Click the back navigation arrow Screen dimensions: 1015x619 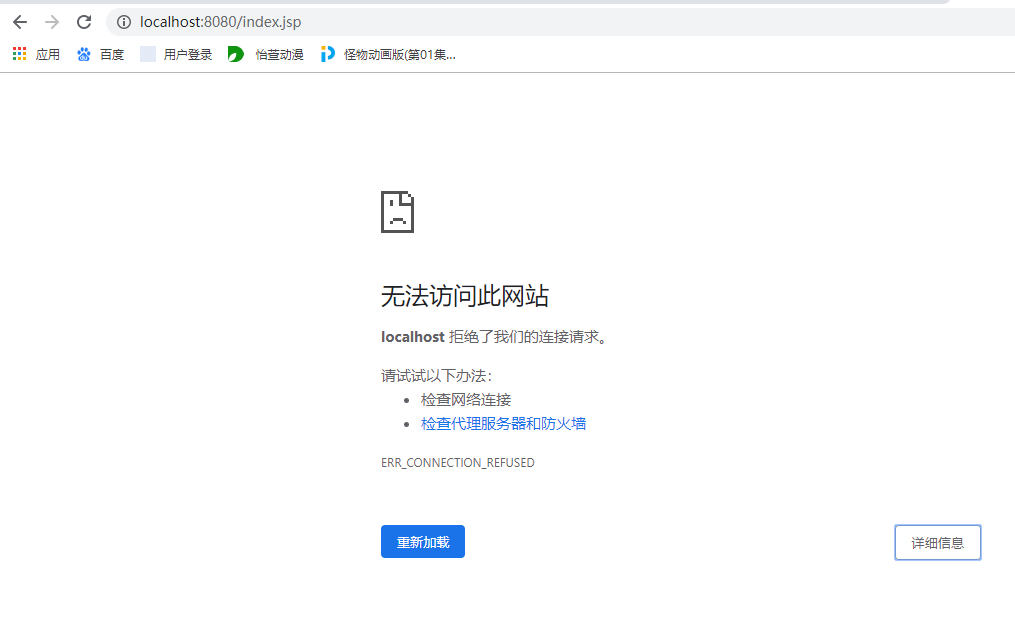(19, 21)
